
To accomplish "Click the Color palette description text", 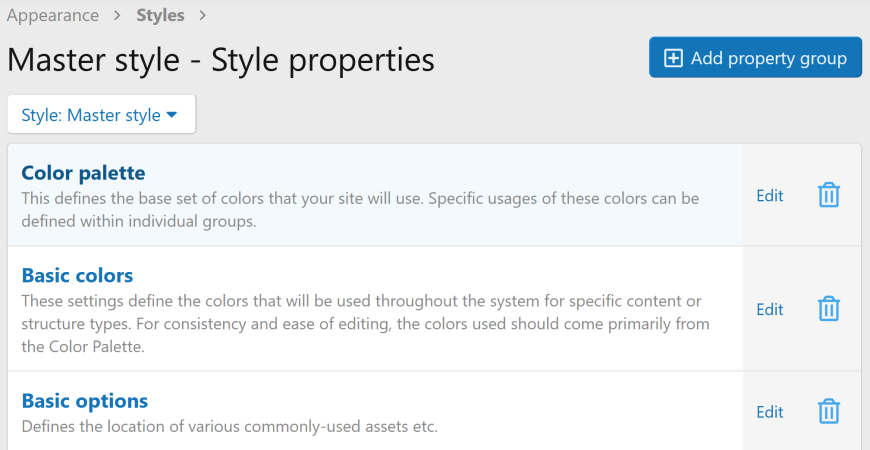I will pos(360,209).
